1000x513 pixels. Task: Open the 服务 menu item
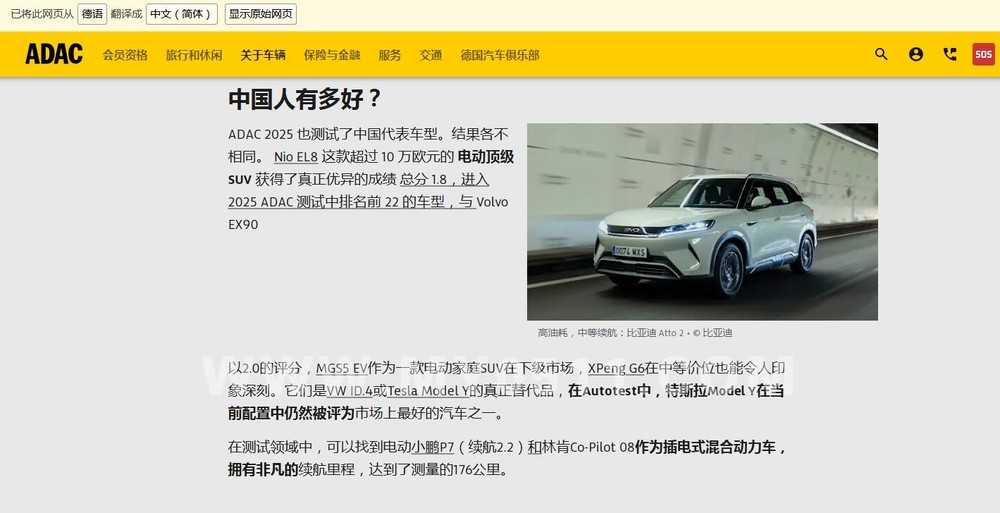pyautogui.click(x=390, y=55)
